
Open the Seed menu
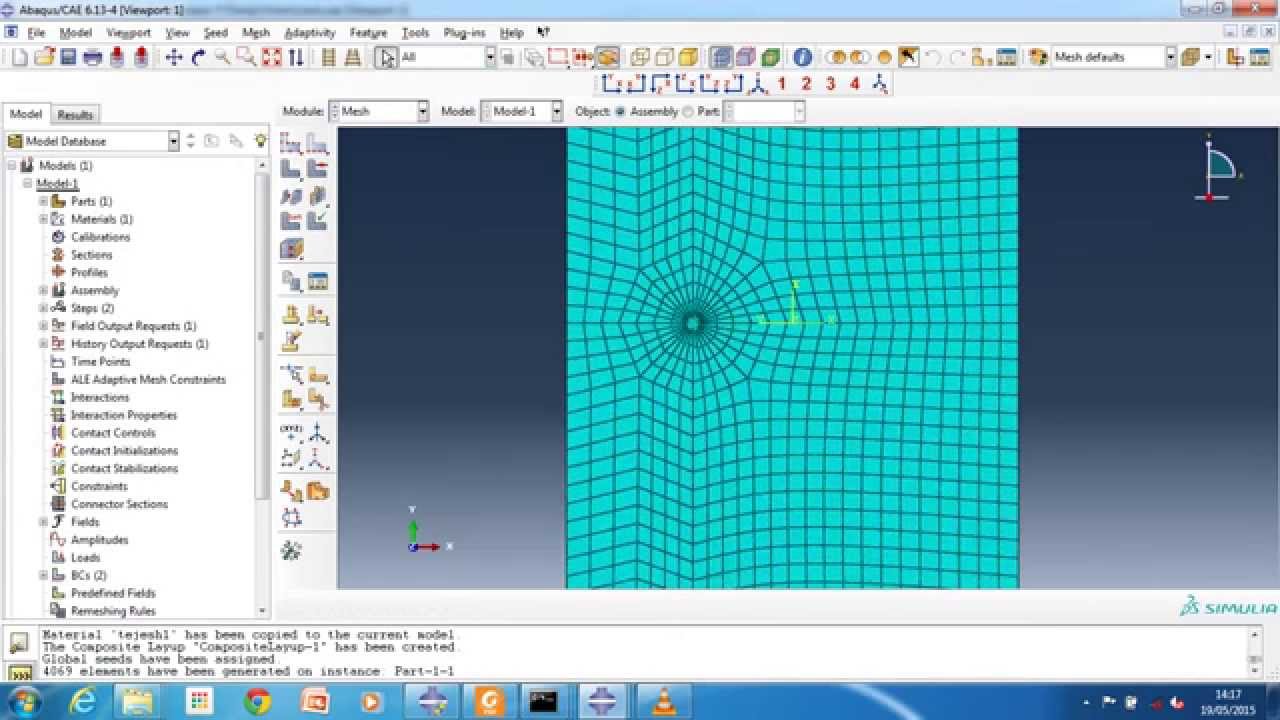[x=216, y=33]
